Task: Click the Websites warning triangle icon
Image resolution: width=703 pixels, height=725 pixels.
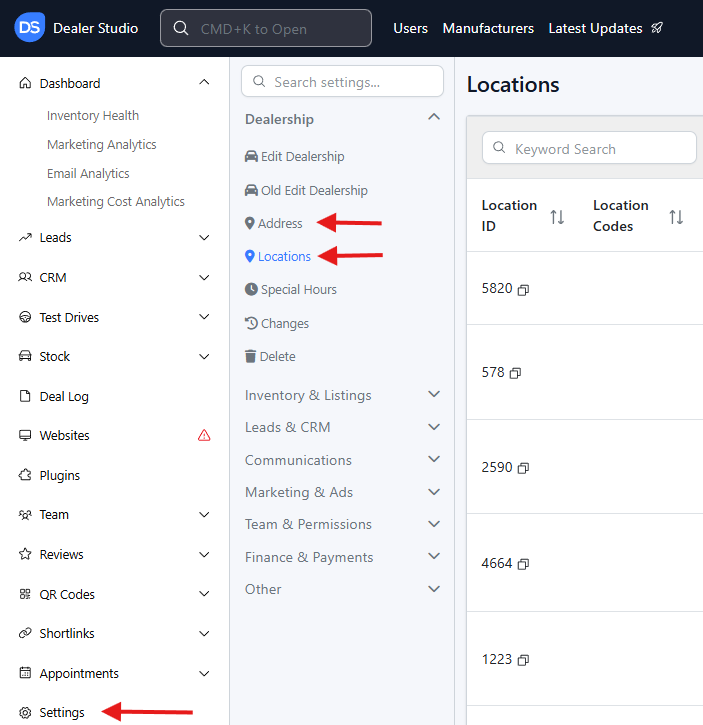Action: tap(204, 435)
